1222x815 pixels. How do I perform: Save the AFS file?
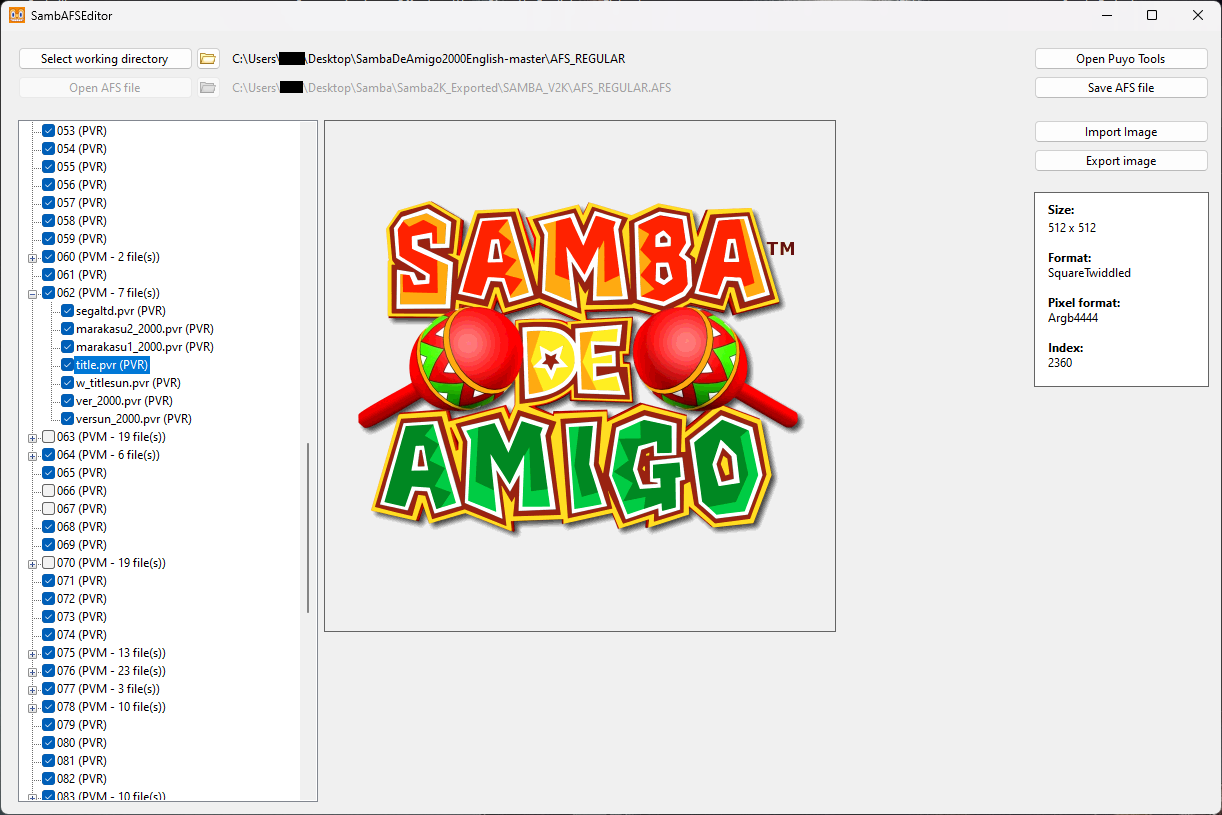tap(1121, 88)
